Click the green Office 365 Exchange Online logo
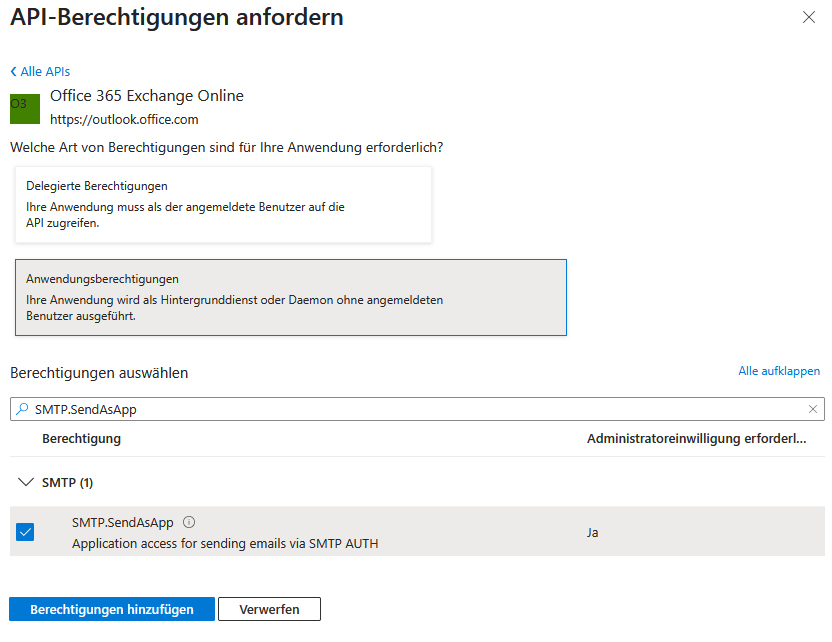 [25, 109]
